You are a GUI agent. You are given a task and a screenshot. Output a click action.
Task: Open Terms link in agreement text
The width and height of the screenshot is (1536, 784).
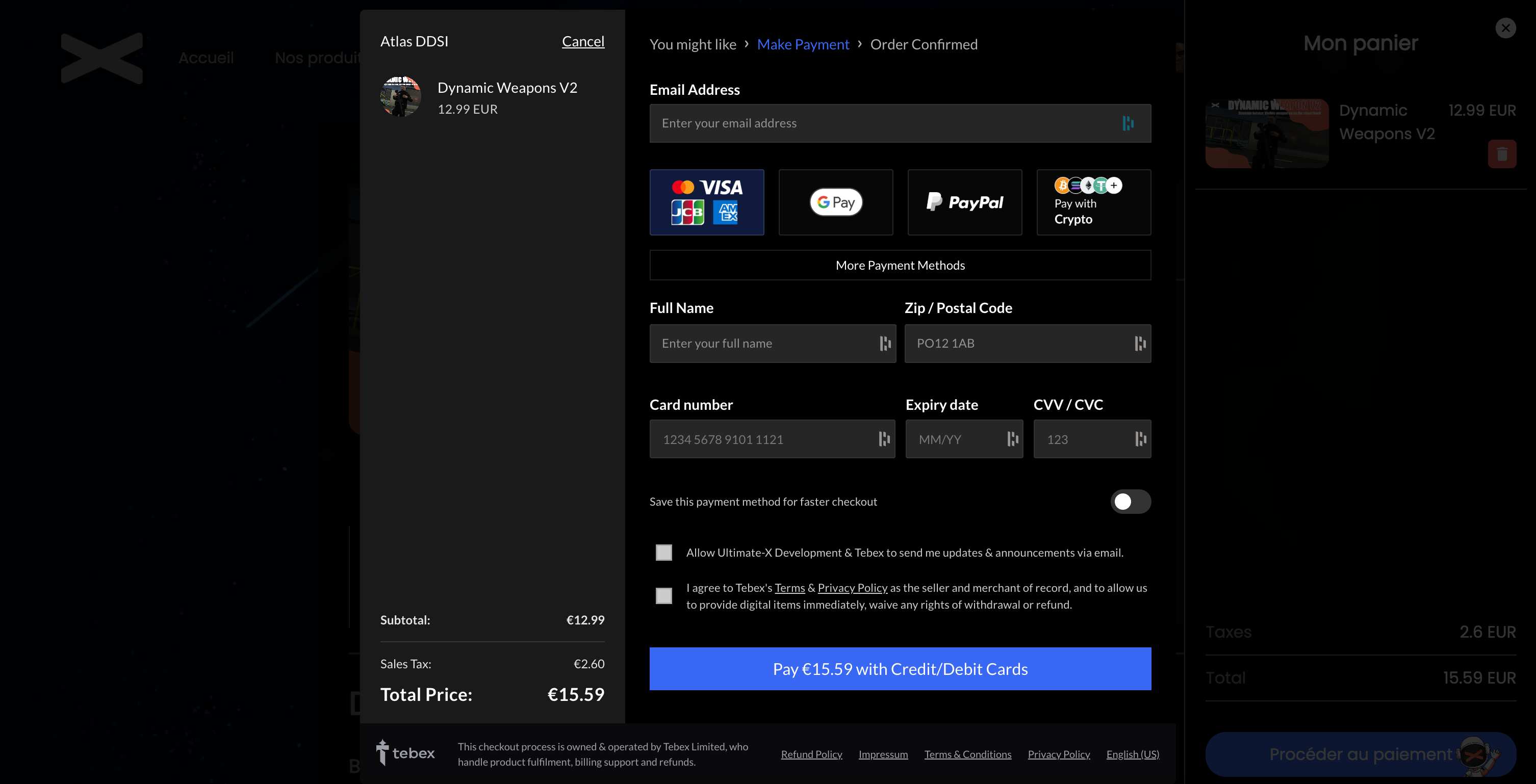(789, 588)
